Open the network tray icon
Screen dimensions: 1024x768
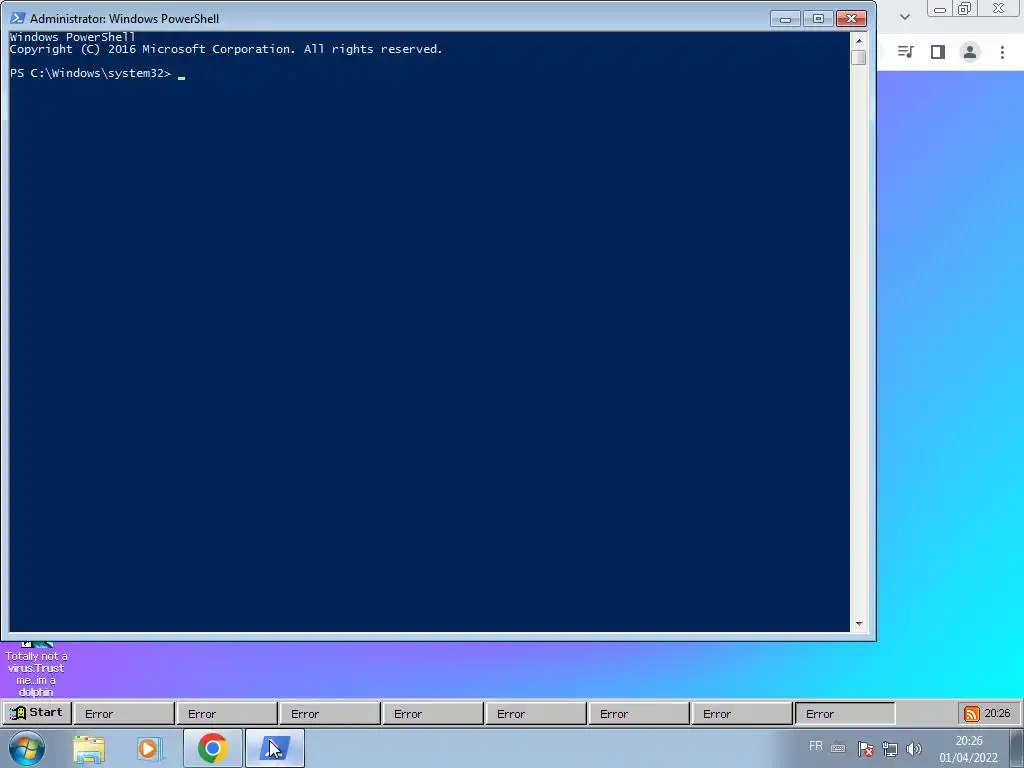(889, 749)
